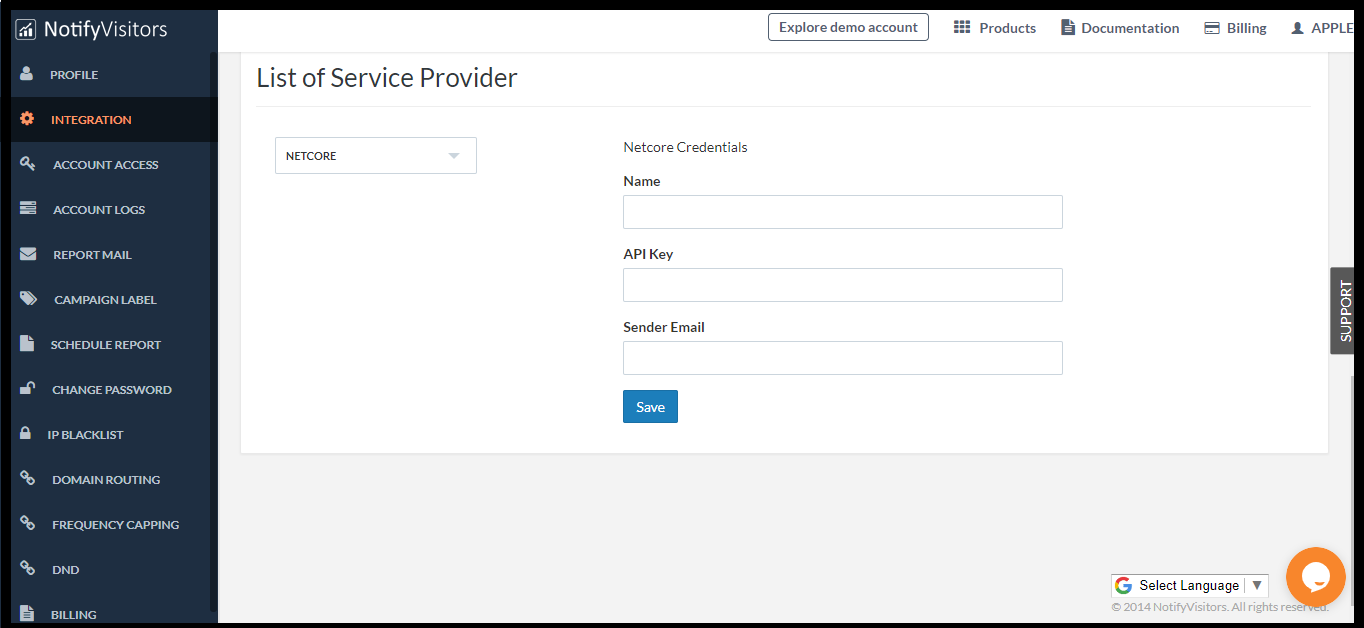This screenshot has height=628, width=1364.
Task: Open the Billing link in header
Action: click(1235, 28)
